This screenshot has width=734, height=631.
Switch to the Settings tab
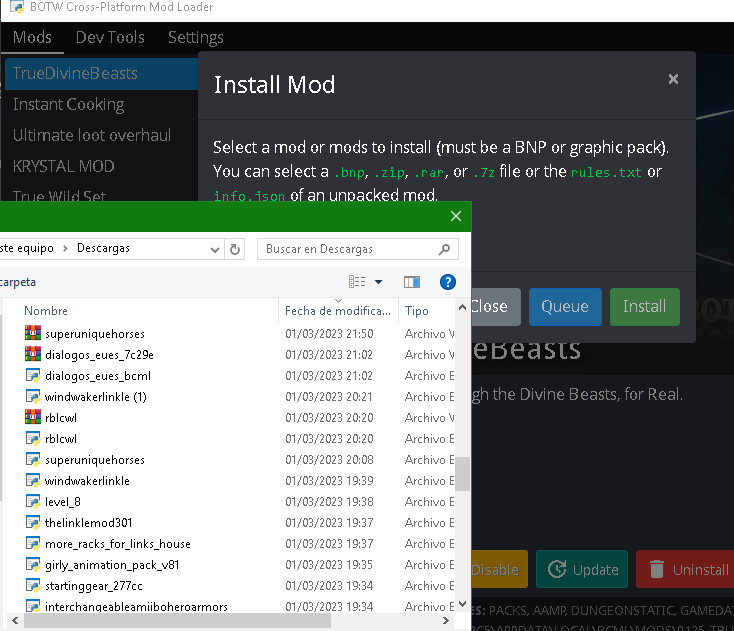pos(195,38)
